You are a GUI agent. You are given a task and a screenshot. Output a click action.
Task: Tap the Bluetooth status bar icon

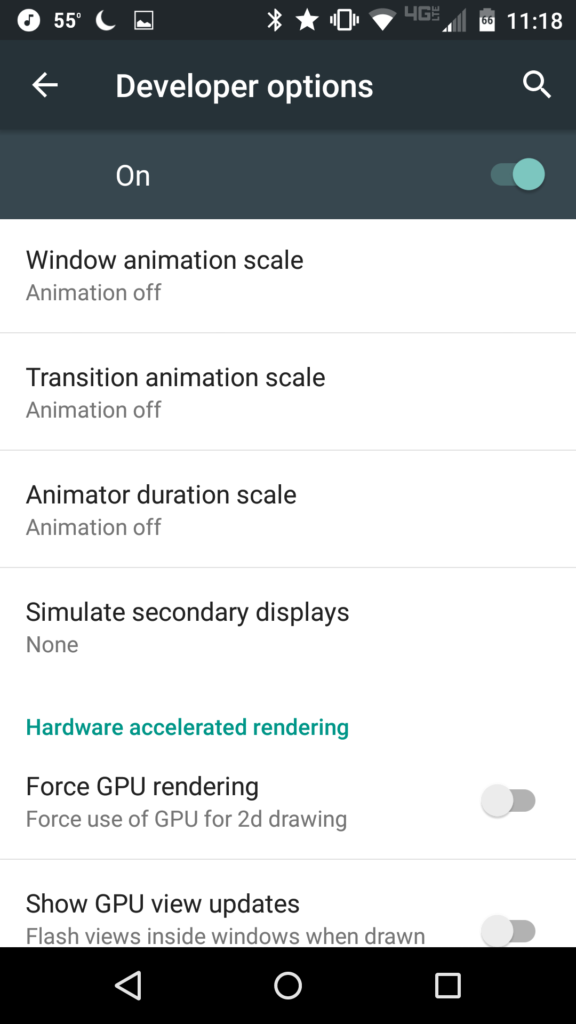click(274, 20)
